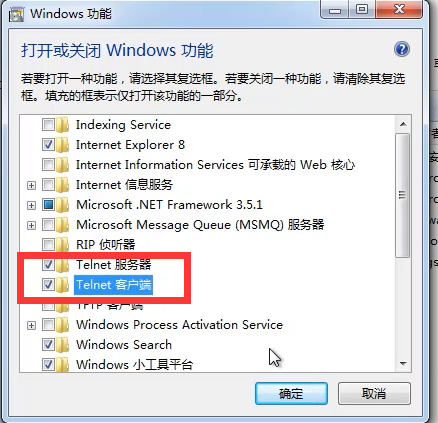This screenshot has height=423, width=438.
Task: Click the Telnet 服务器 folder icon
Action: click(x=63, y=265)
